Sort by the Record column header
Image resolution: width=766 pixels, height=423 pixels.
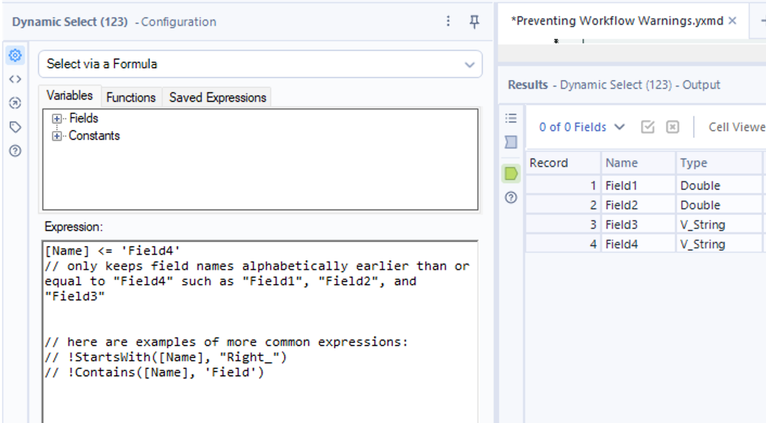(563, 163)
